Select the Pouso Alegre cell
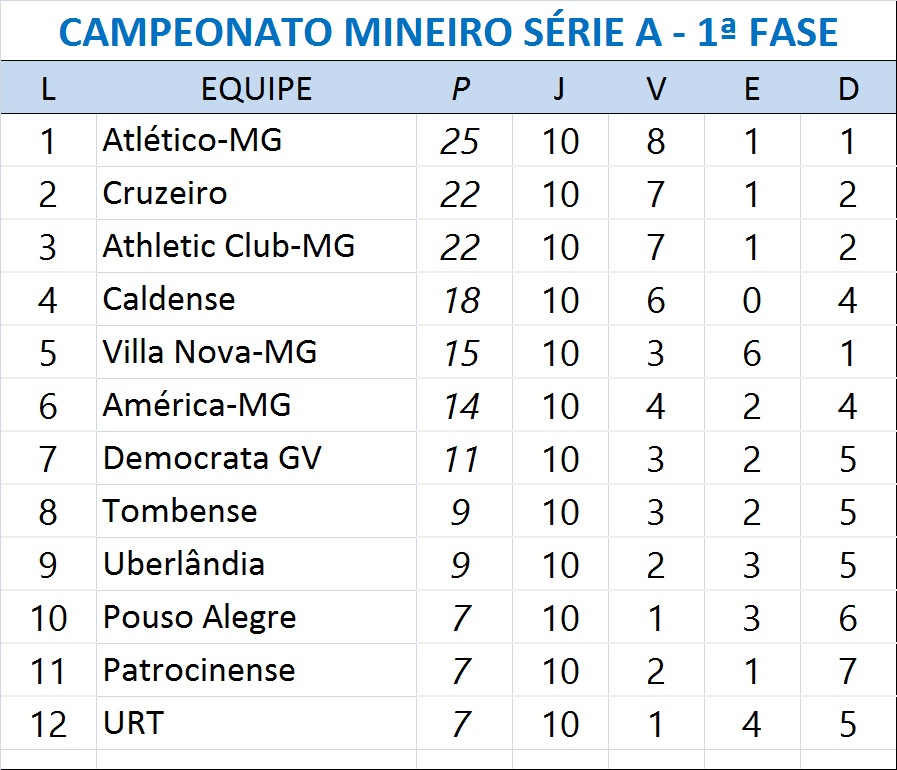 click(200, 617)
